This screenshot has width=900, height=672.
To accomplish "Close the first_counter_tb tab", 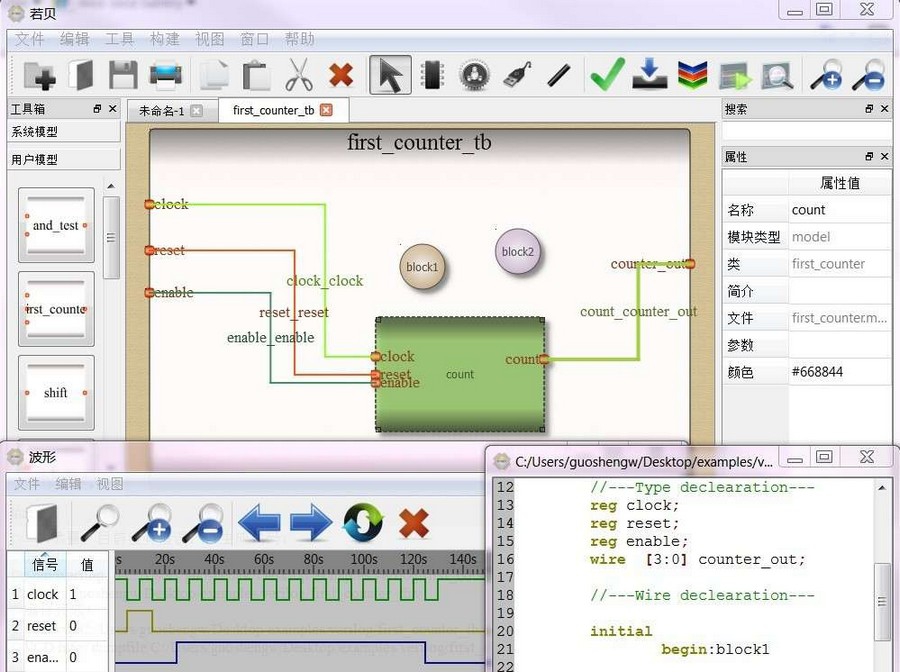I will point(326,110).
